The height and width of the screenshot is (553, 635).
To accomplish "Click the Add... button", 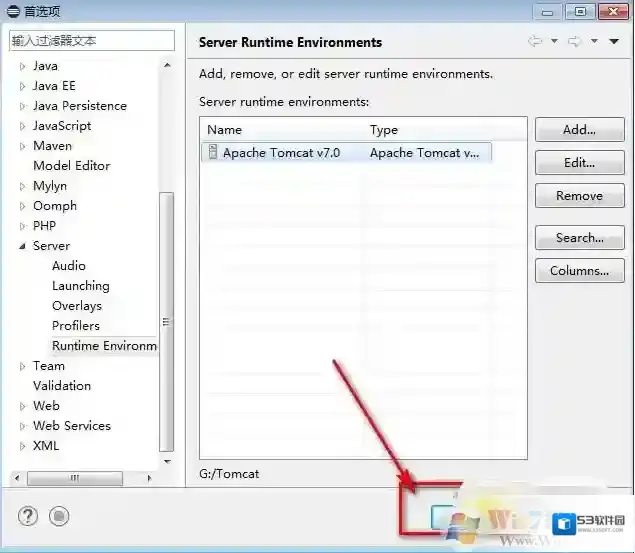I will (x=579, y=130).
